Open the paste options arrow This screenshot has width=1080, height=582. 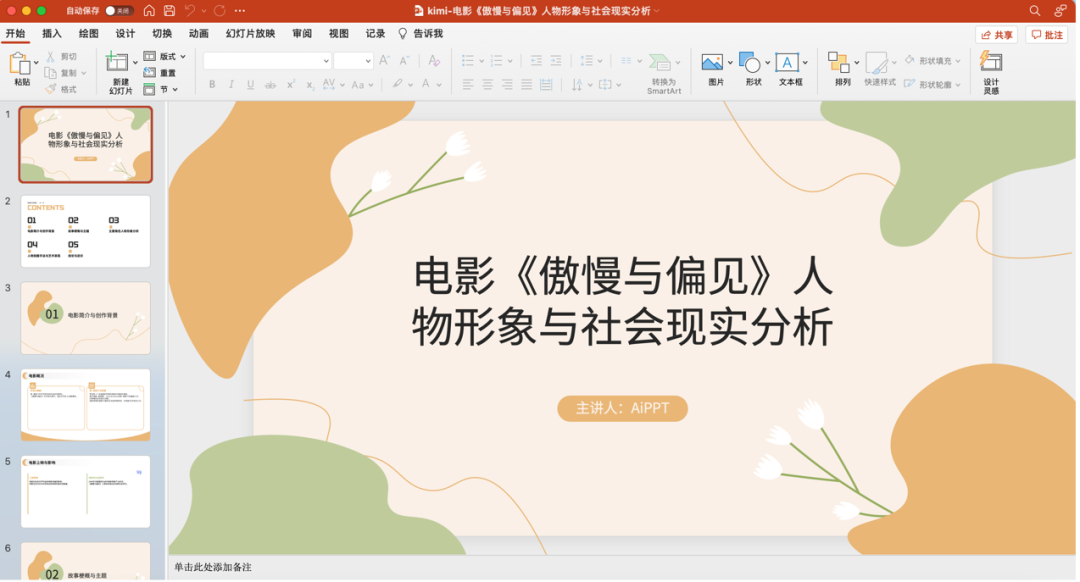coord(36,63)
